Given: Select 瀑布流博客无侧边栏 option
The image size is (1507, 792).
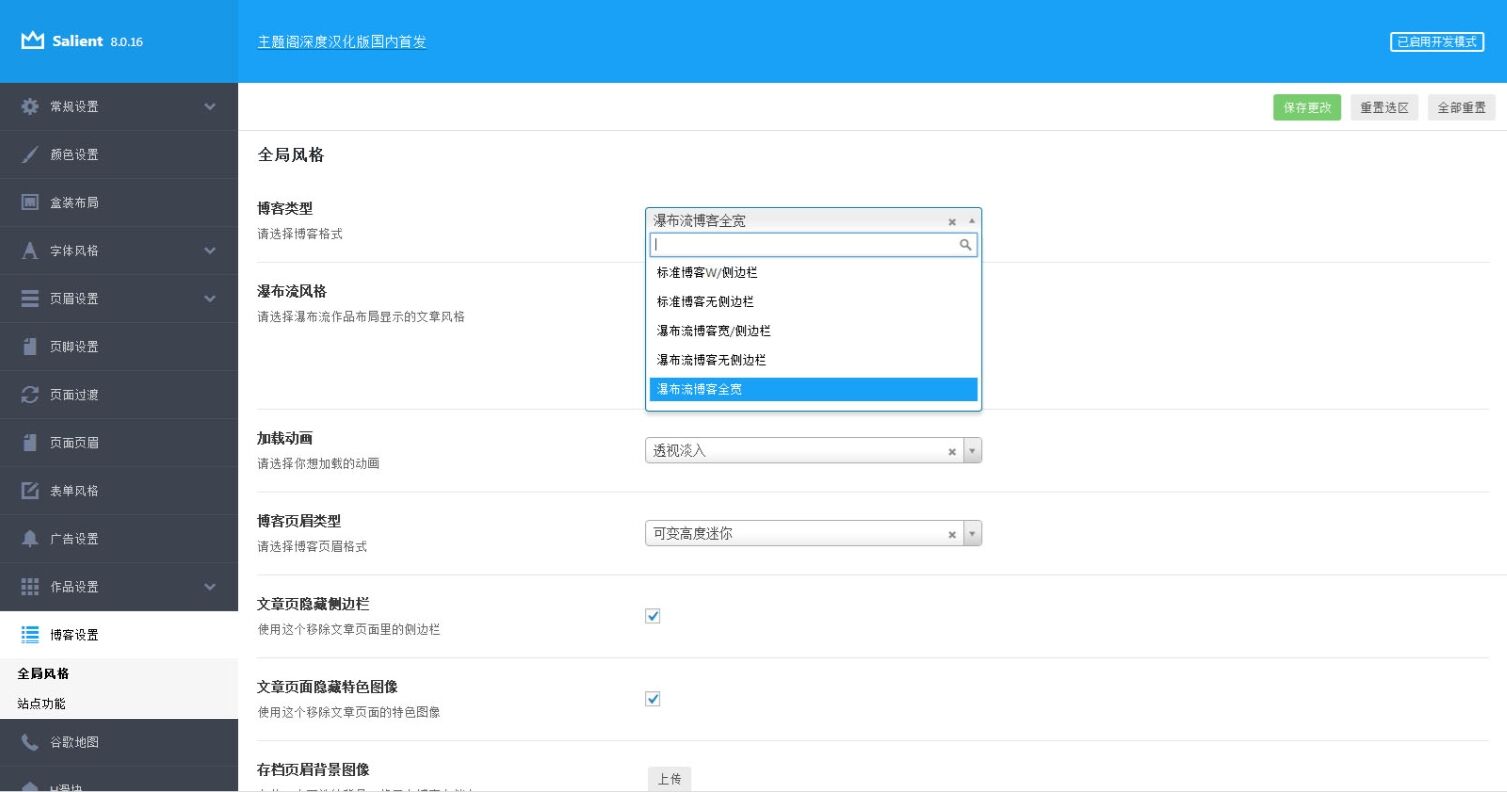Looking at the screenshot, I should click(x=813, y=360).
